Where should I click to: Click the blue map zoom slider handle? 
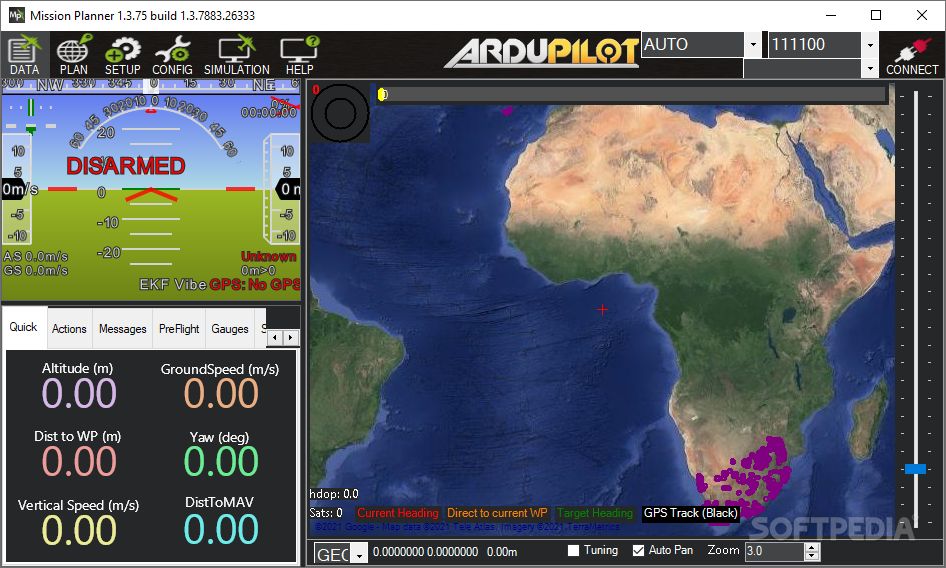pyautogui.click(x=915, y=469)
